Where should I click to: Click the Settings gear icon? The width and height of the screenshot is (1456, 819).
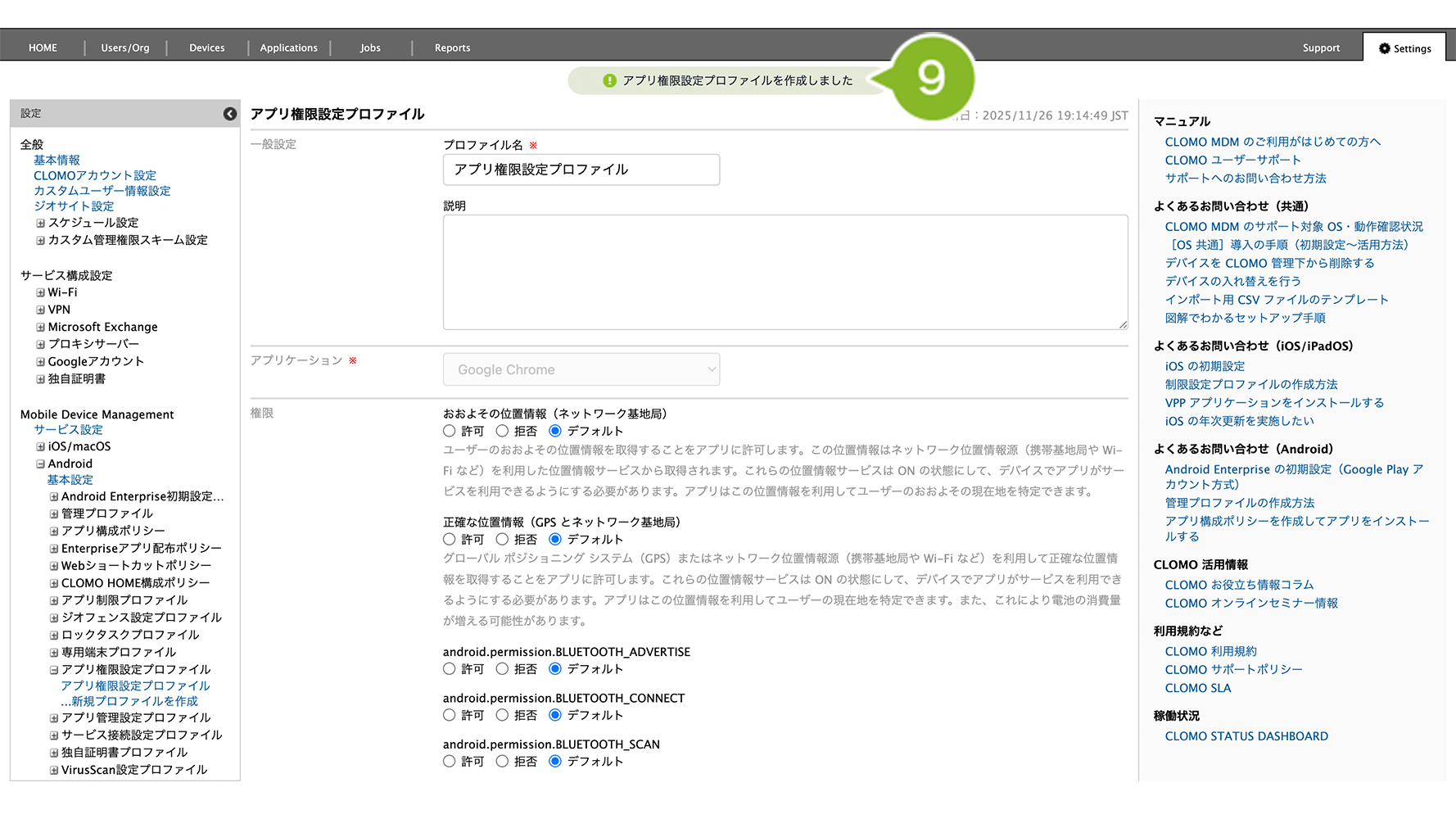(1384, 48)
